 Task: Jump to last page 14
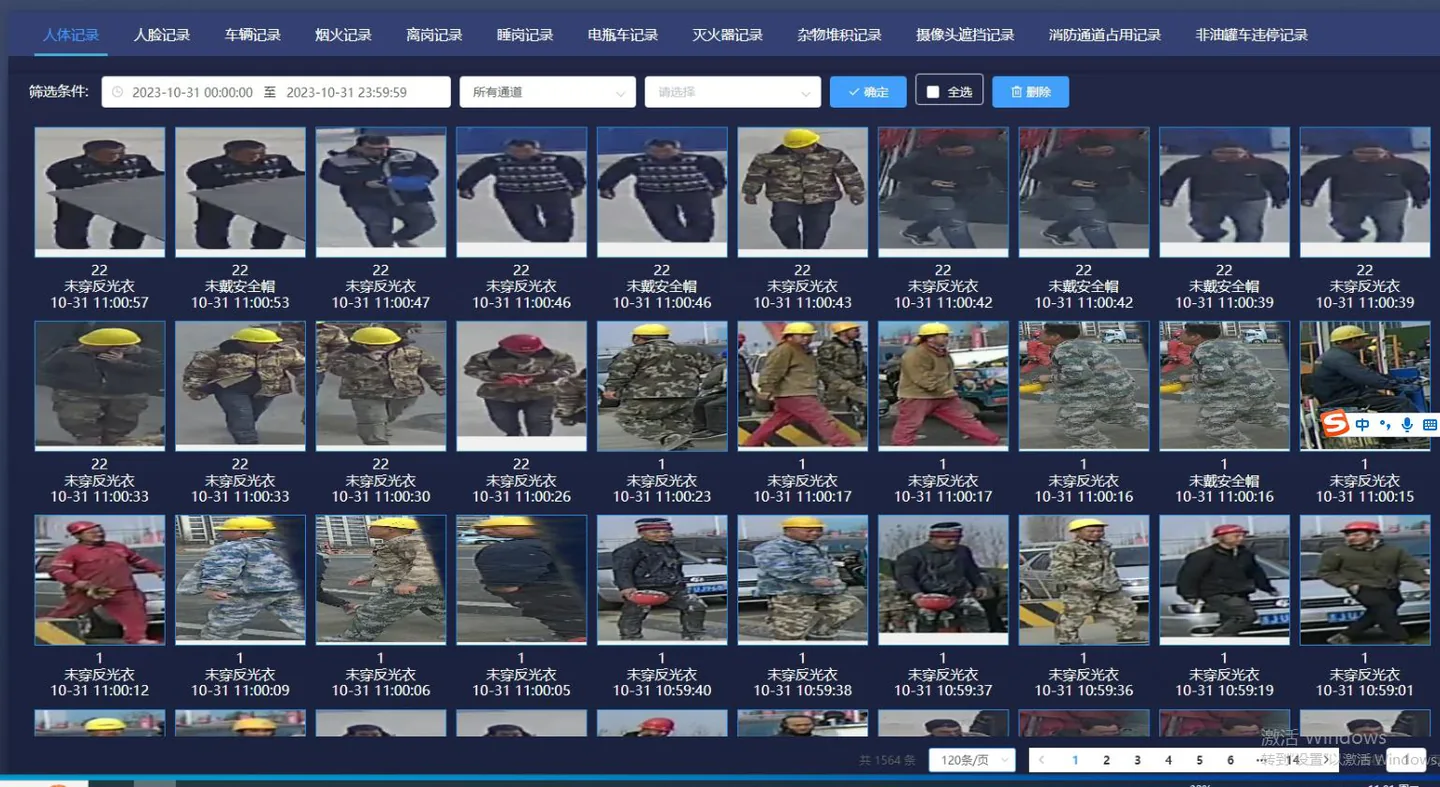click(1293, 760)
